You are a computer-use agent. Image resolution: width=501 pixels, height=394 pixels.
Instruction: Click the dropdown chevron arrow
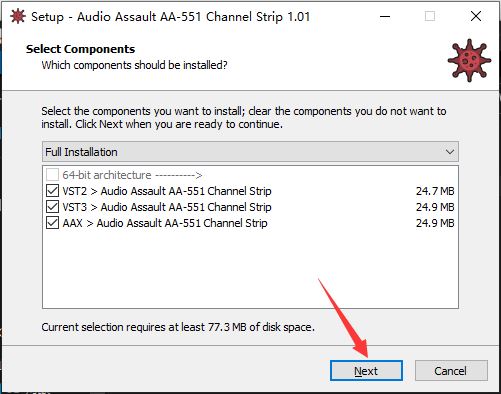[x=450, y=152]
